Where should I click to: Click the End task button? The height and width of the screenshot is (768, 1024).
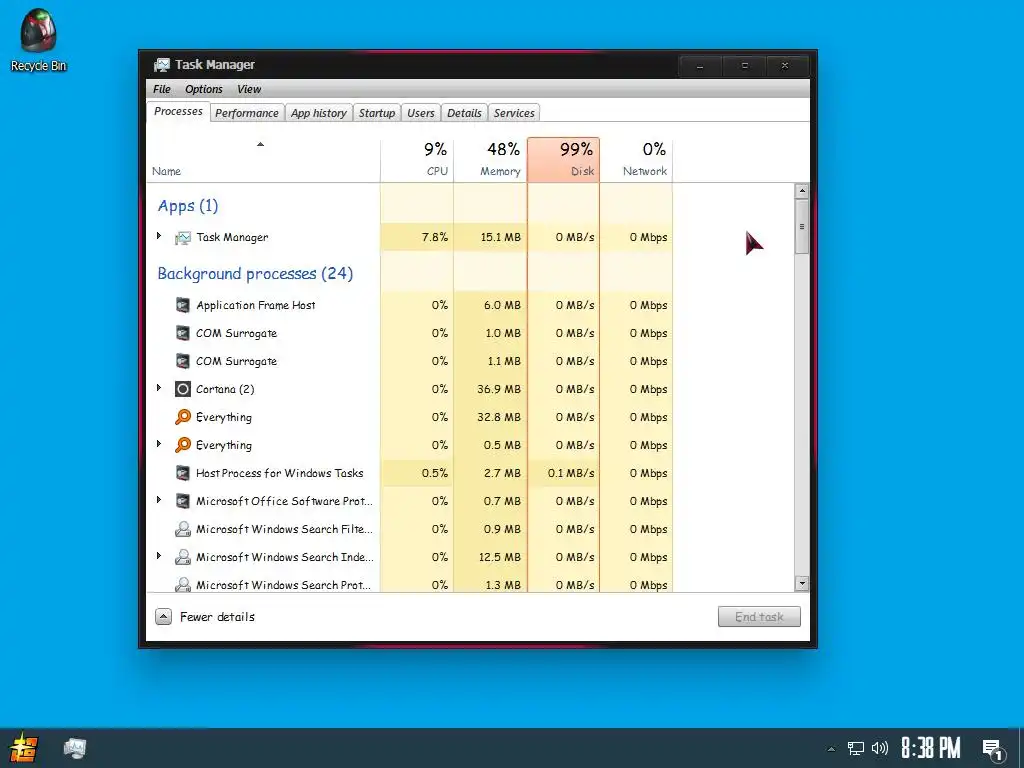click(x=759, y=616)
